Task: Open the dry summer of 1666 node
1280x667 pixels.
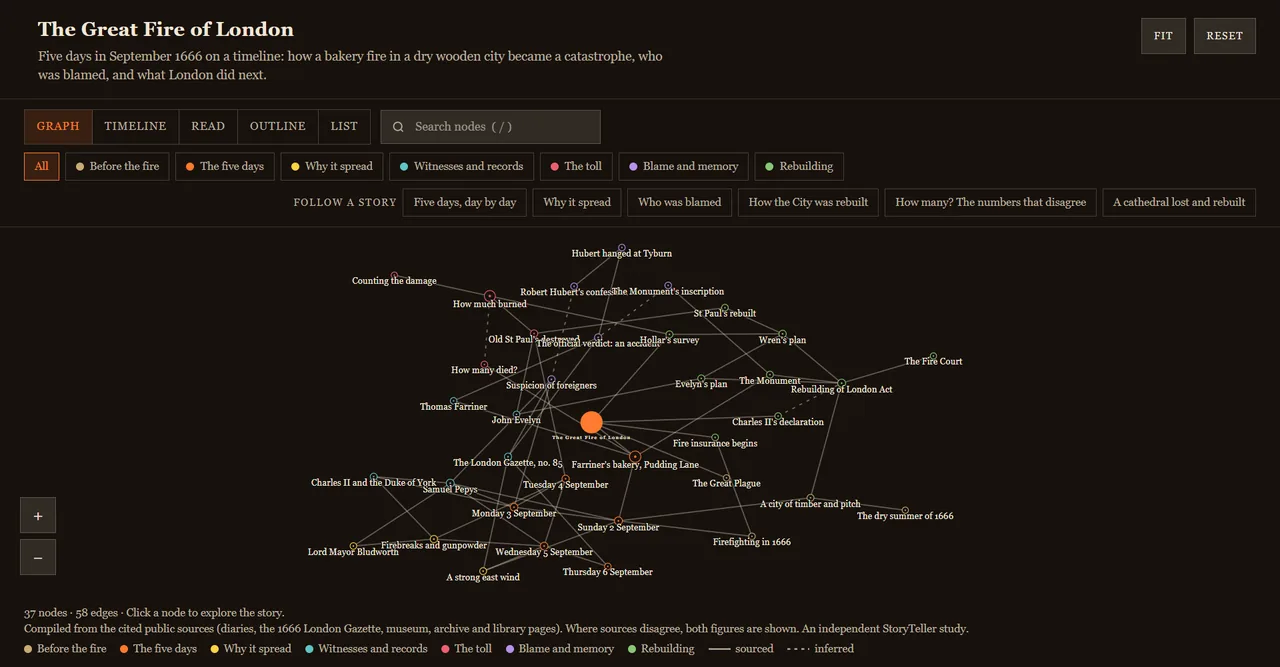Action: [x=905, y=510]
